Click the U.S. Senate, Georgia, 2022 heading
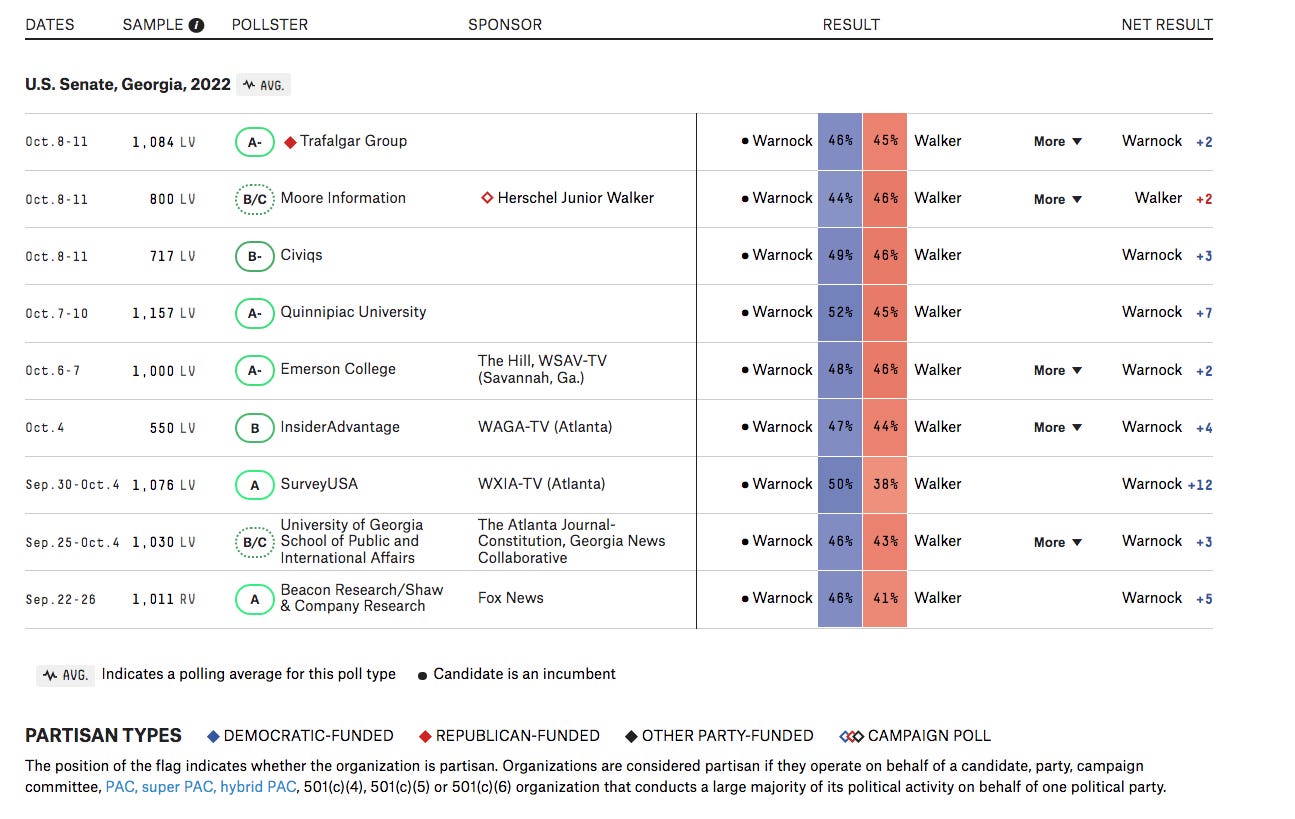Viewport: 1295px width, 819px height. pos(128,85)
